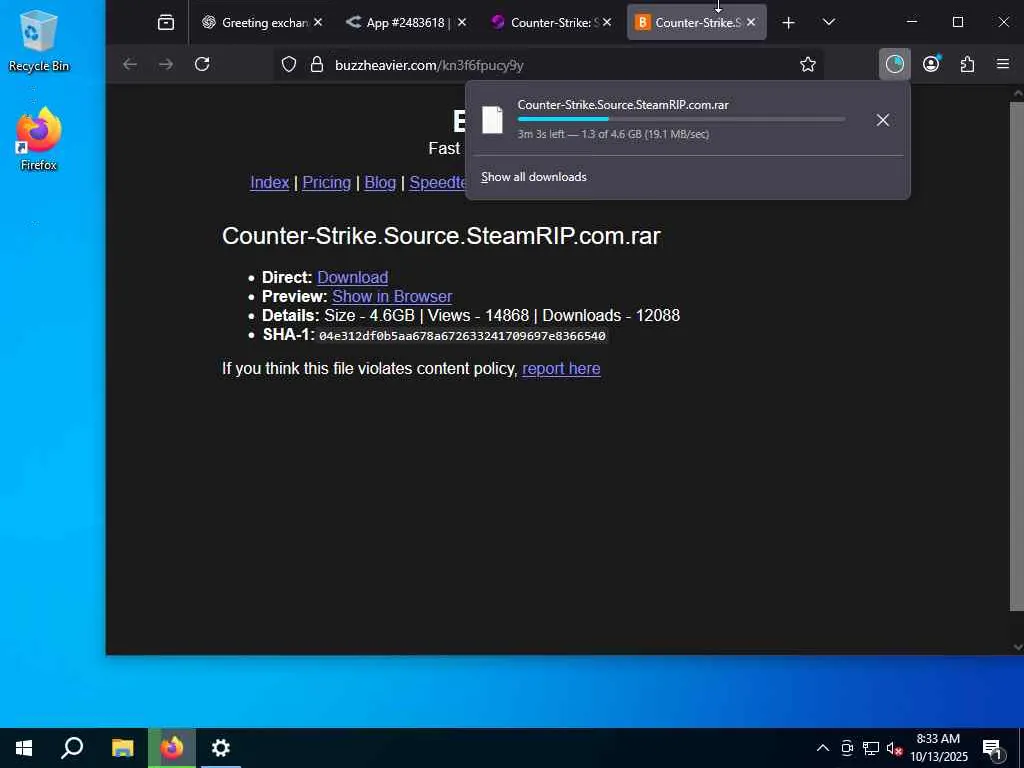
Task: Open tracking protection shield icon
Action: (289, 65)
